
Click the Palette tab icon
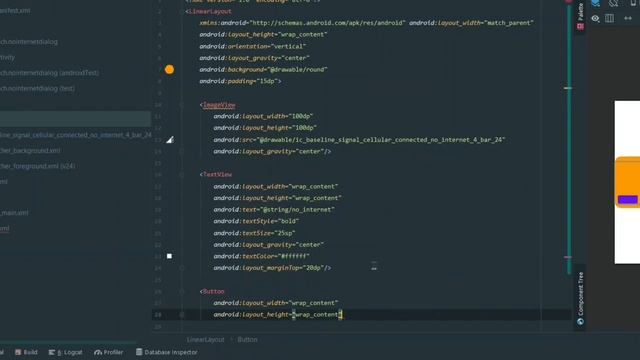point(580,27)
